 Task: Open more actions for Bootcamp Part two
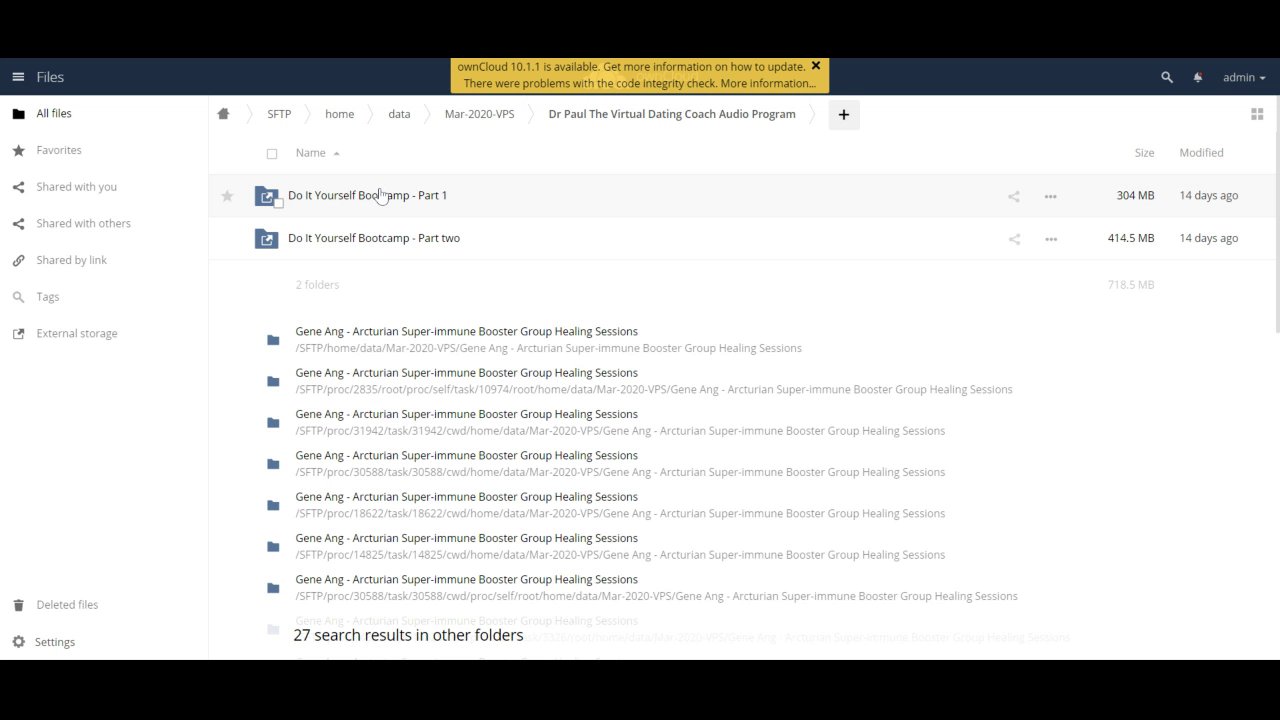[1050, 239]
